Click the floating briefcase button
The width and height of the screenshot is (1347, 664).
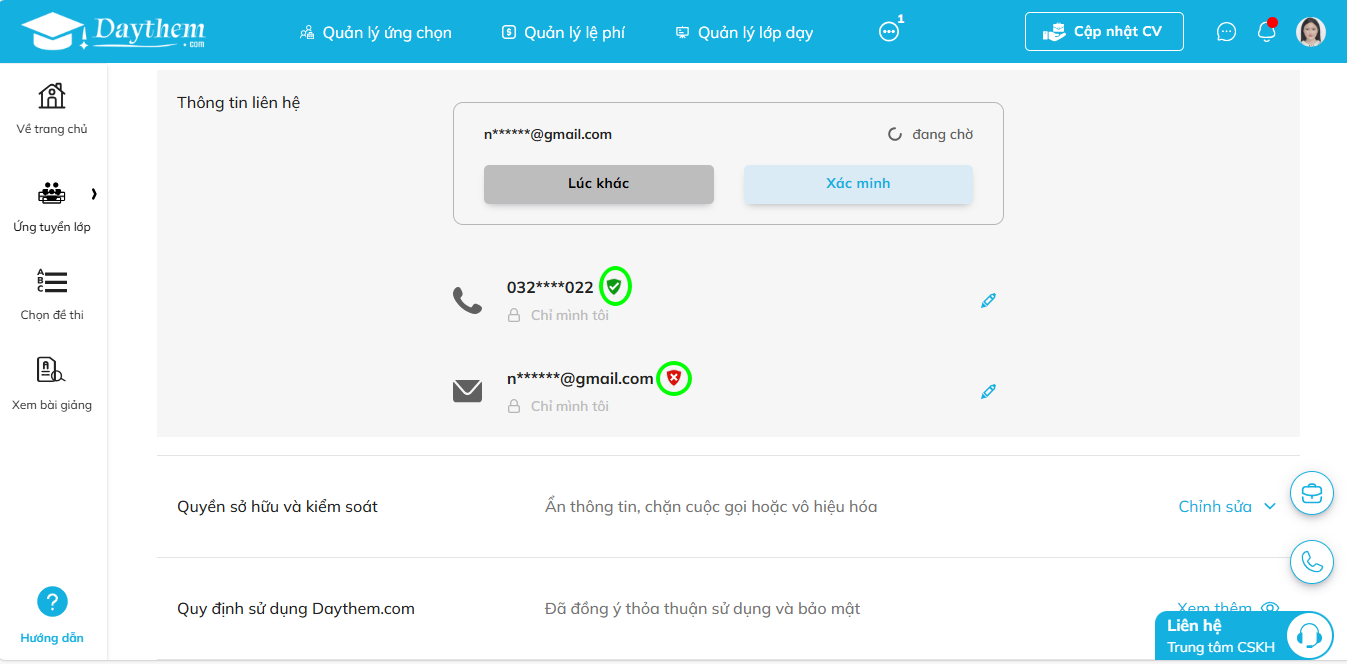pyautogui.click(x=1313, y=494)
